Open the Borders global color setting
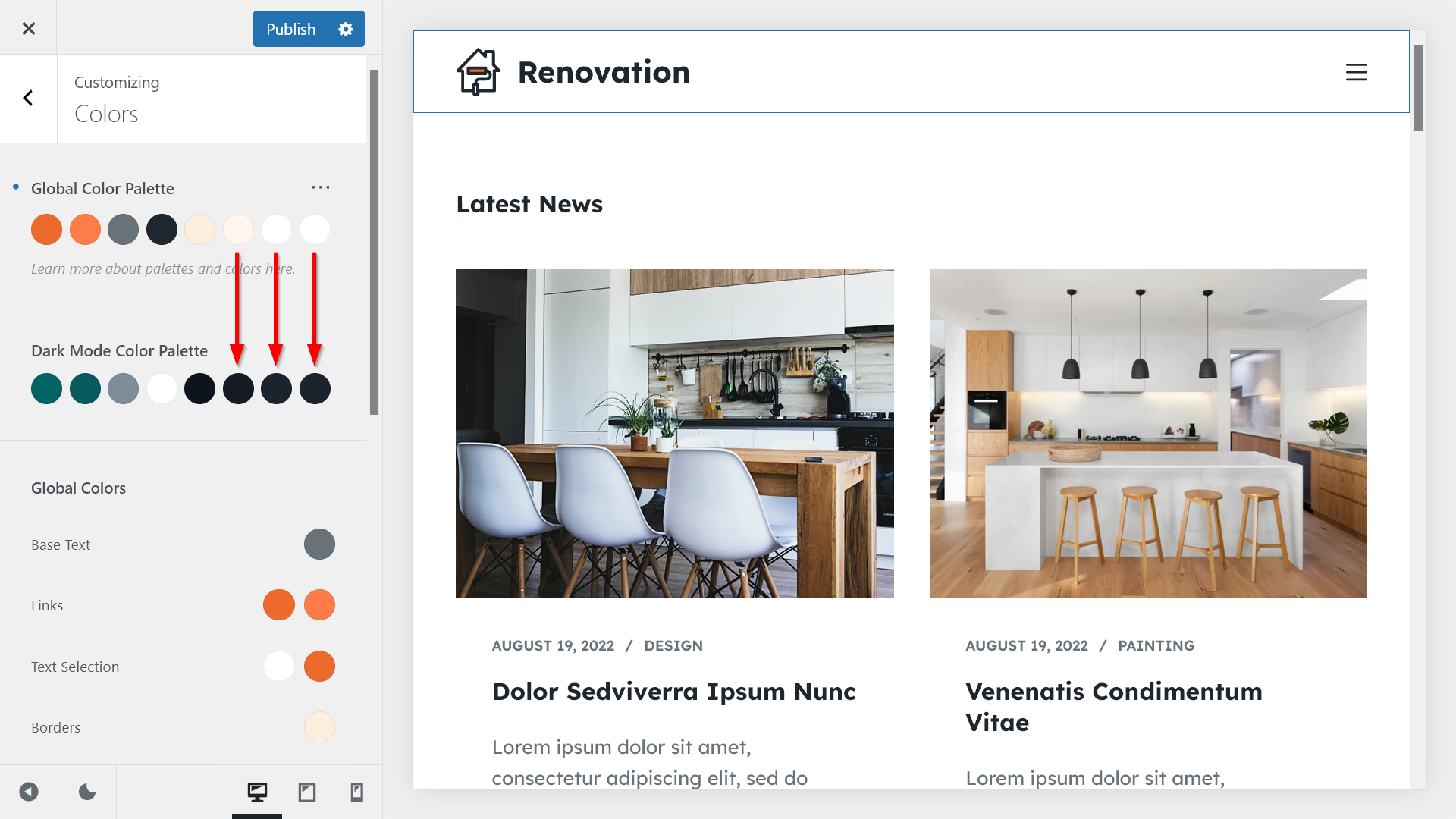 pyautogui.click(x=319, y=726)
